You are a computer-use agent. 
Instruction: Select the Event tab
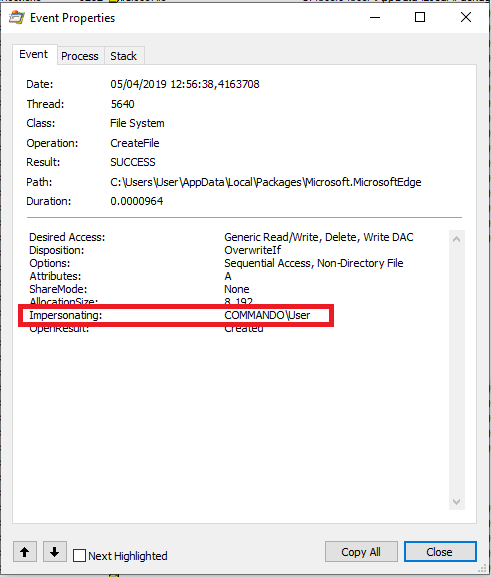click(x=34, y=54)
